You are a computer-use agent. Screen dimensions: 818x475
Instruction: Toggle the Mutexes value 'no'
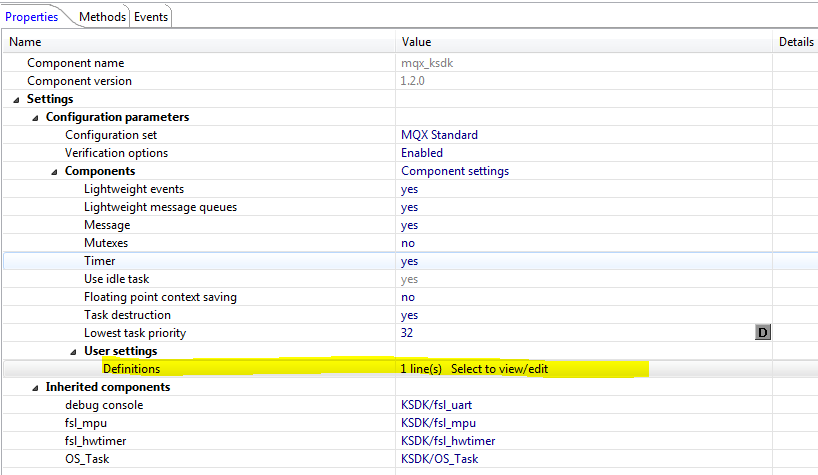408,243
